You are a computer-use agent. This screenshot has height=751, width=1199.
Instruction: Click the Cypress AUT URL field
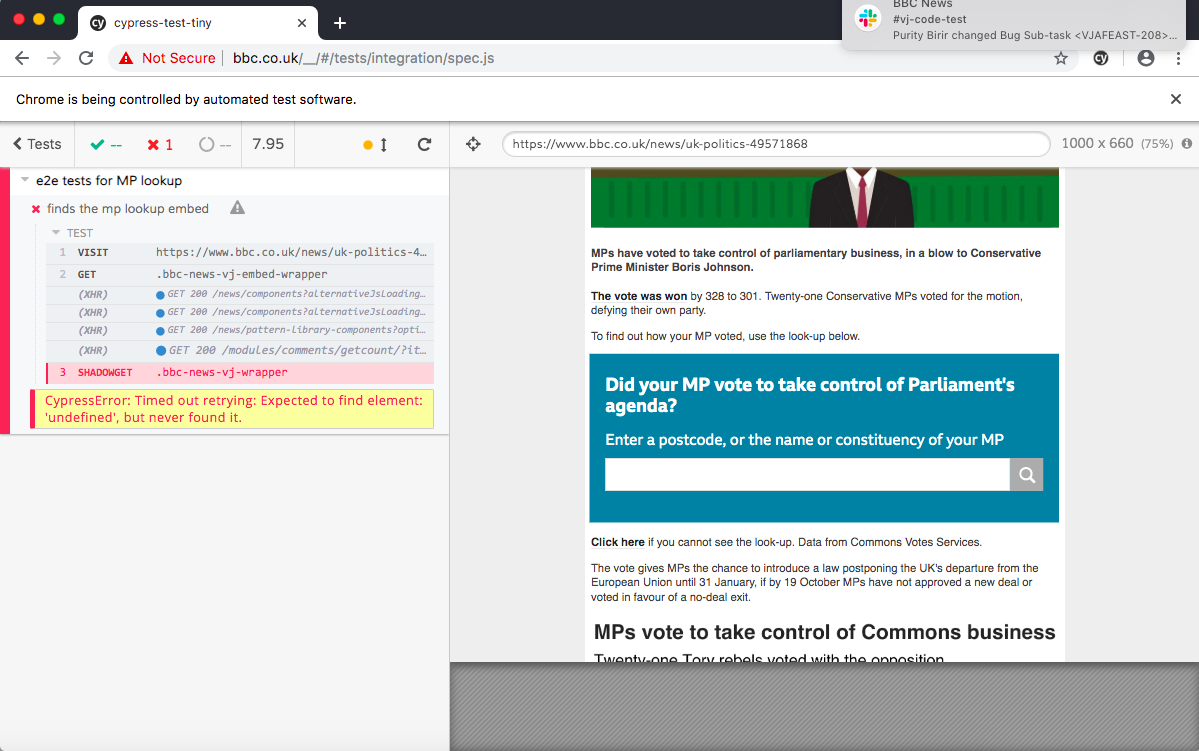tap(775, 144)
